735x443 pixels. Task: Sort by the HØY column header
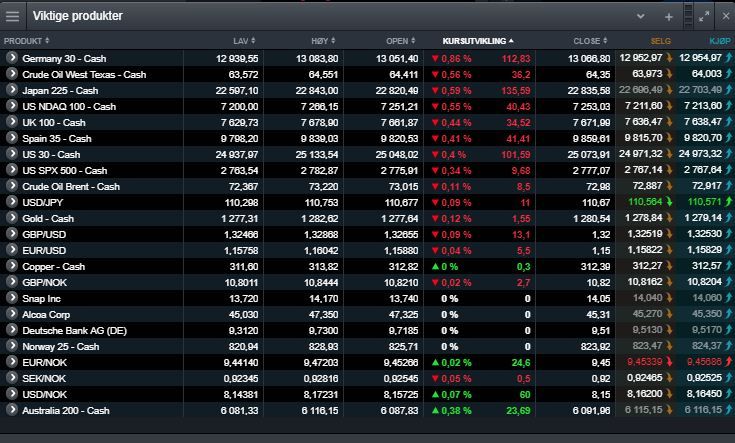[x=323, y=41]
